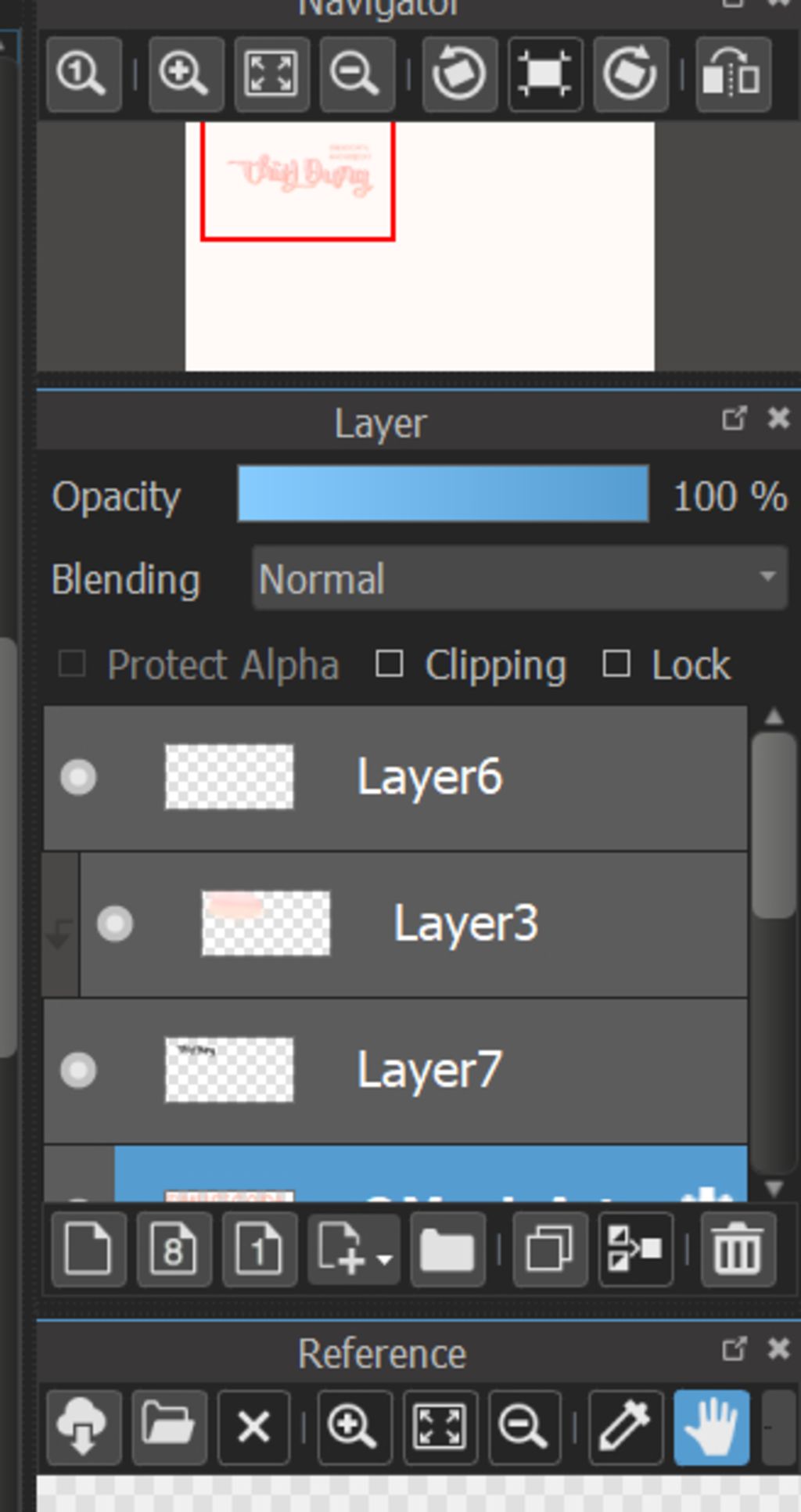Select Layer3 in the layer list

tap(465, 923)
